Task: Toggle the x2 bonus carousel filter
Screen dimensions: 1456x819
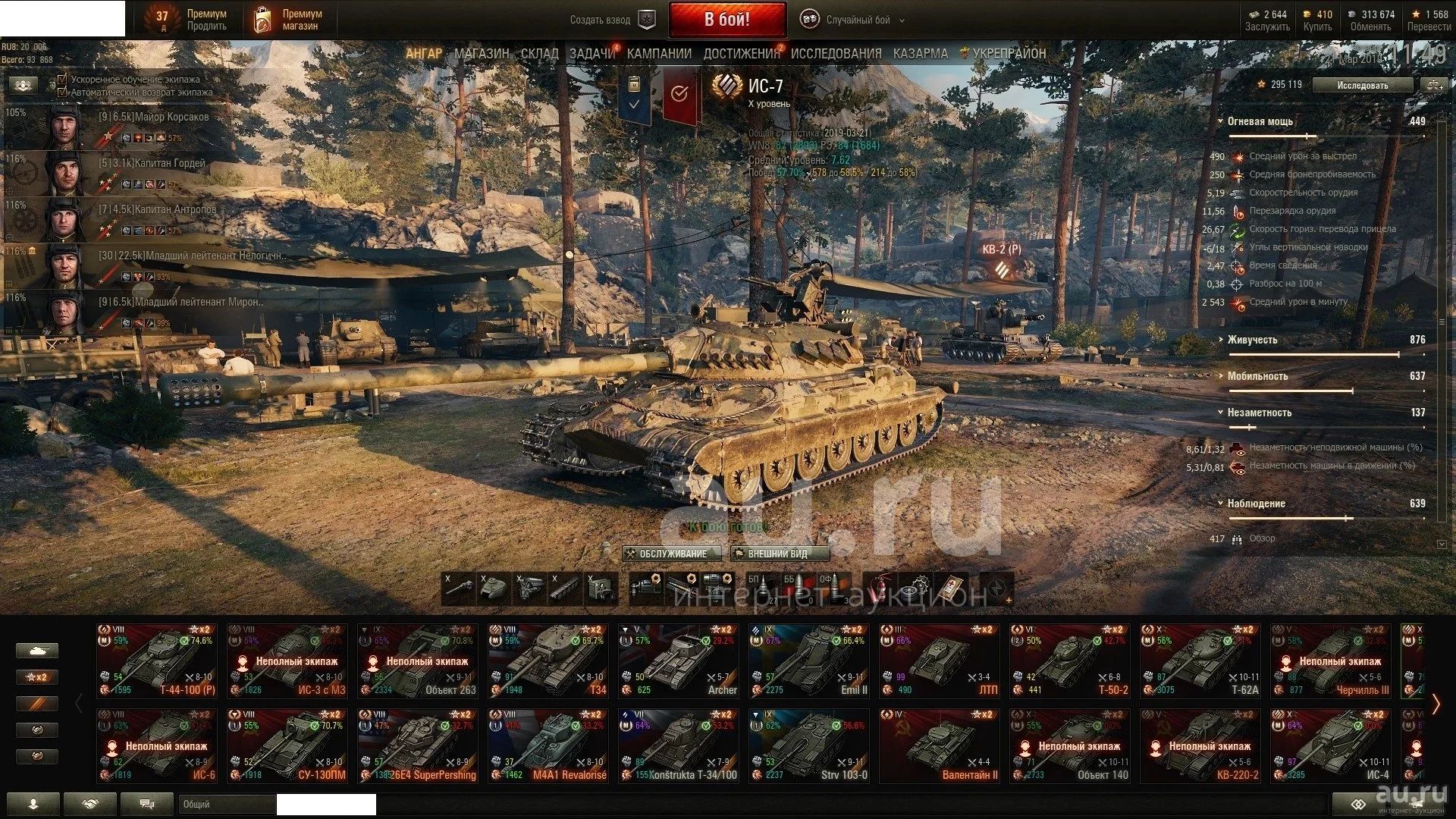Action: click(x=36, y=677)
